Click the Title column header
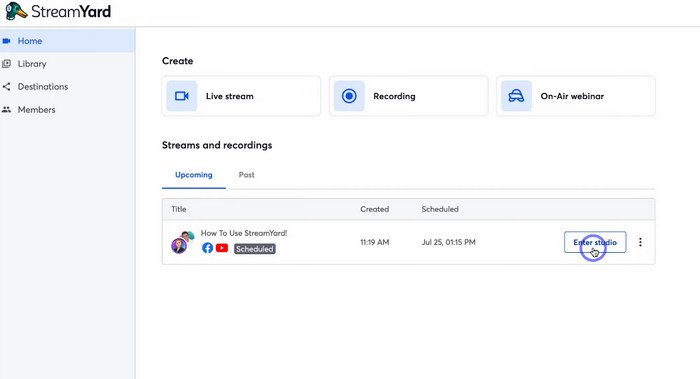Viewport: 700px width, 379px height. 179,209
